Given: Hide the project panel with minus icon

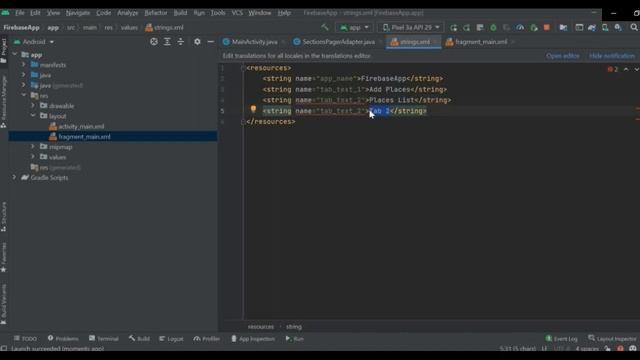Looking at the screenshot, I should click(x=211, y=42).
